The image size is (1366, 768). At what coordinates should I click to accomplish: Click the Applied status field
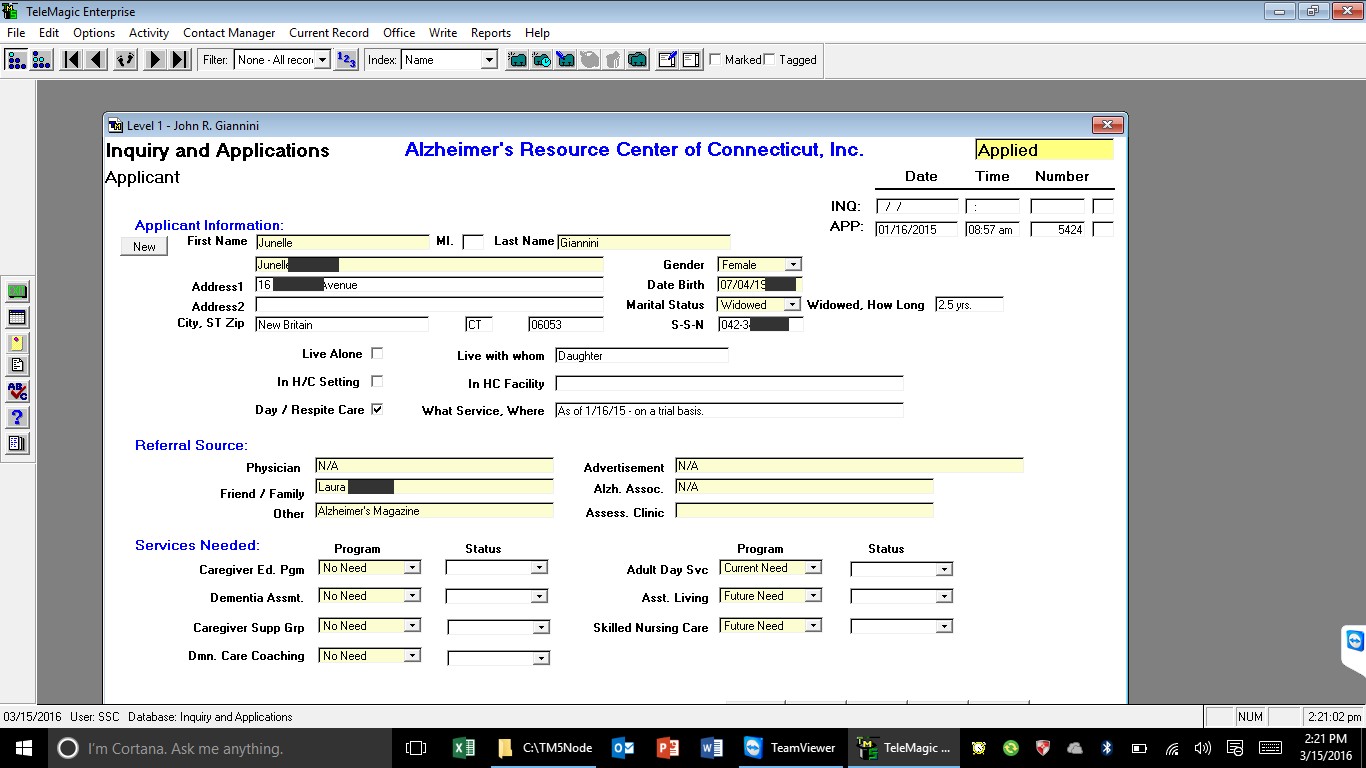tap(1044, 150)
